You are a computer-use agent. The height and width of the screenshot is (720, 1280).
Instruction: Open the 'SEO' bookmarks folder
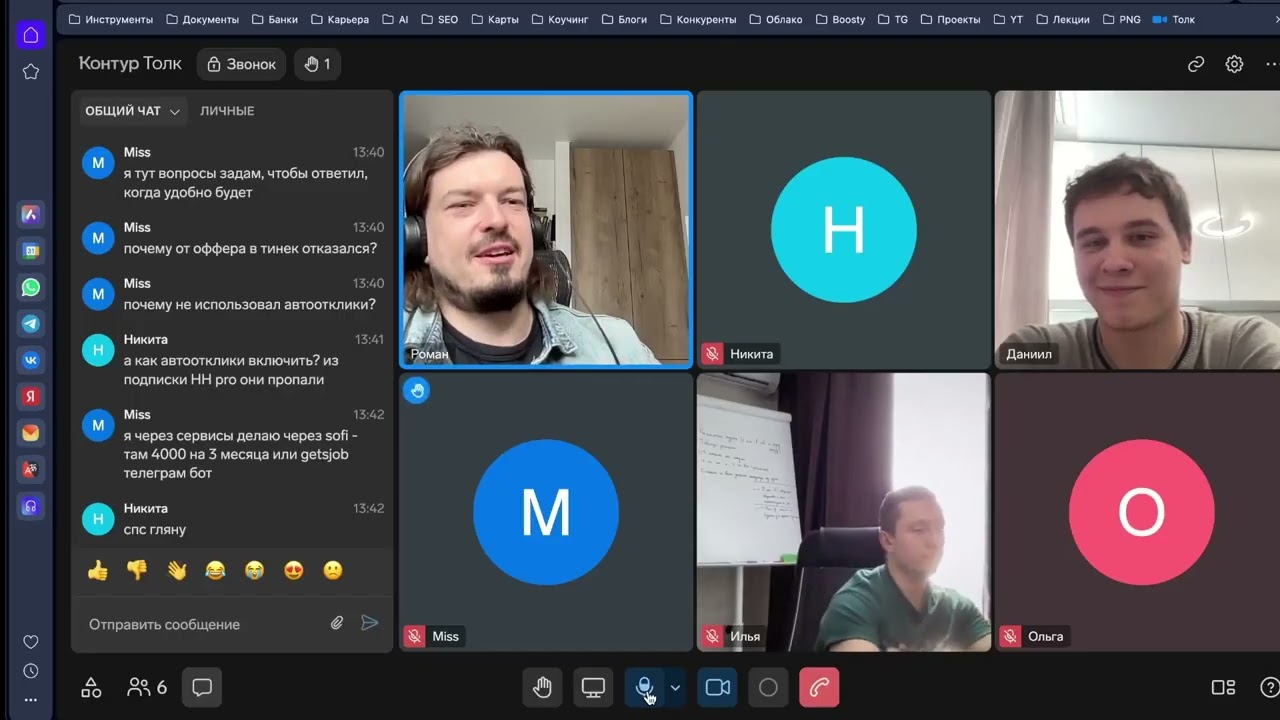pos(439,19)
